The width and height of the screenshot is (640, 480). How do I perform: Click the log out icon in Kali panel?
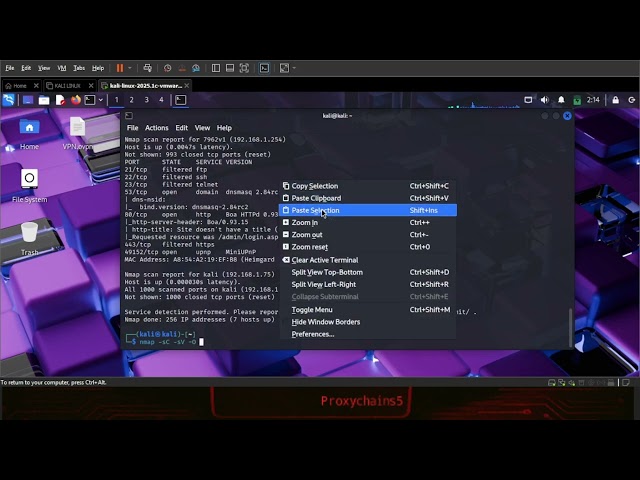(631, 100)
